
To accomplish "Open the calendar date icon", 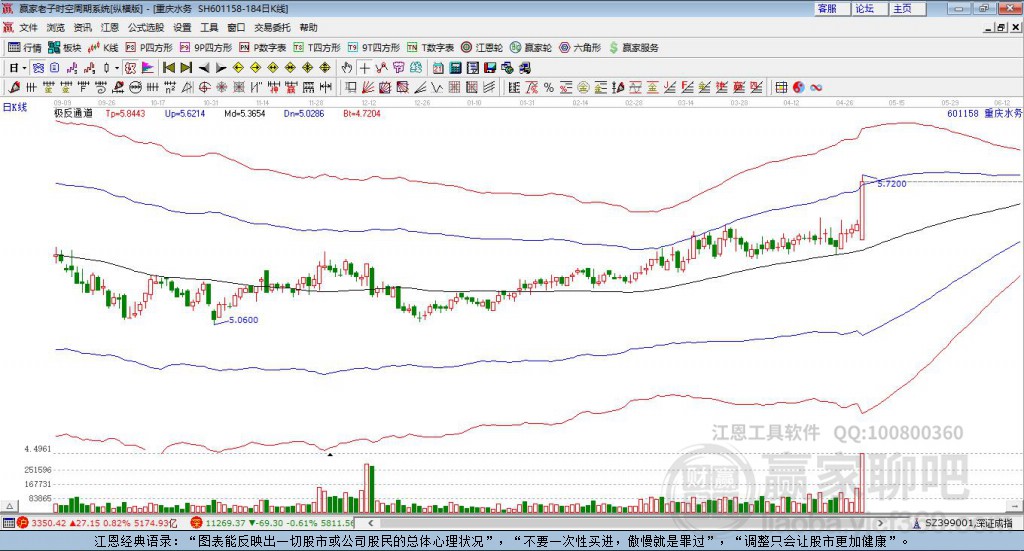I will point(438,68).
